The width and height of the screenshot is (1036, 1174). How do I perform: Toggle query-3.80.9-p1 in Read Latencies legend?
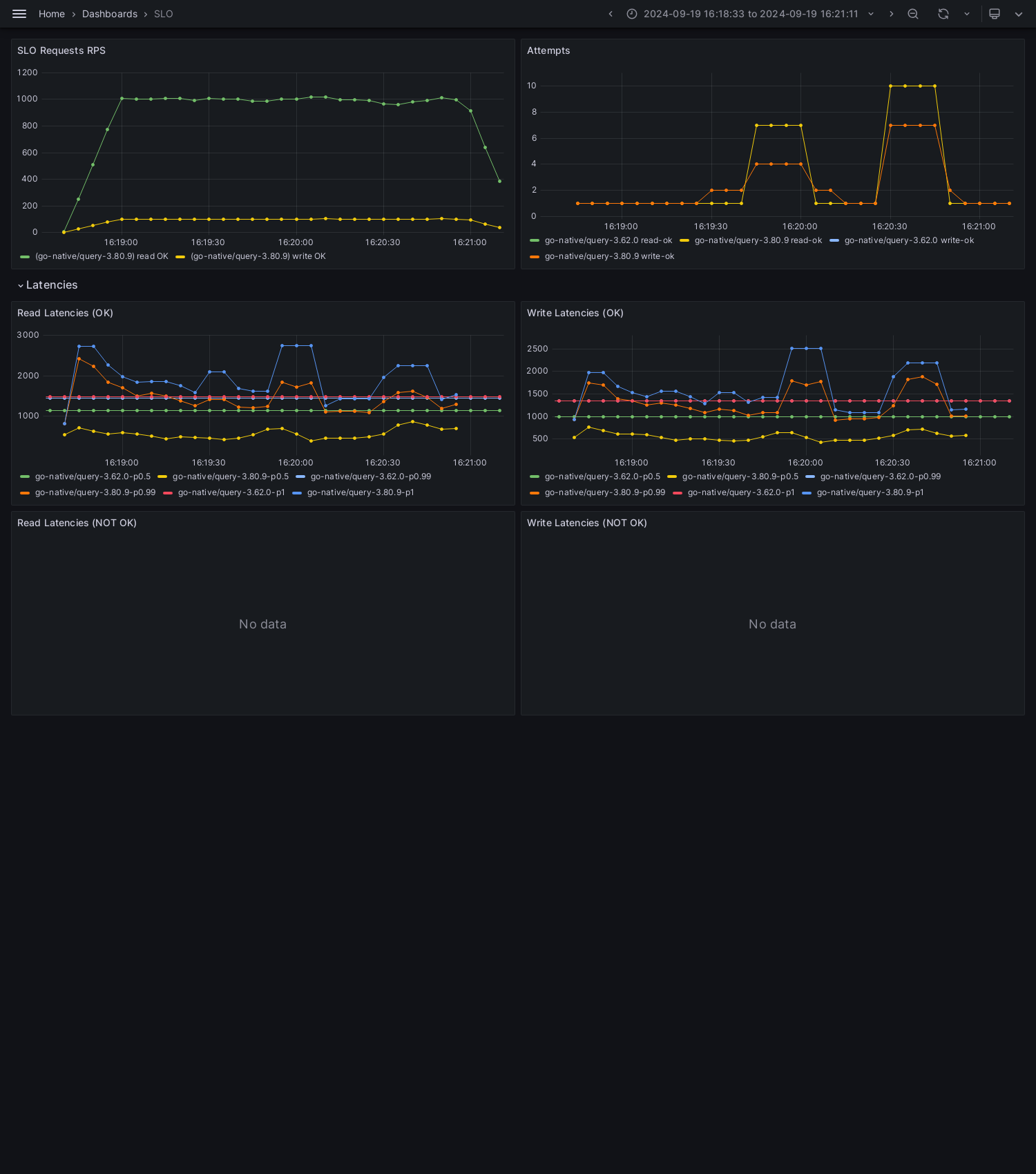point(361,492)
